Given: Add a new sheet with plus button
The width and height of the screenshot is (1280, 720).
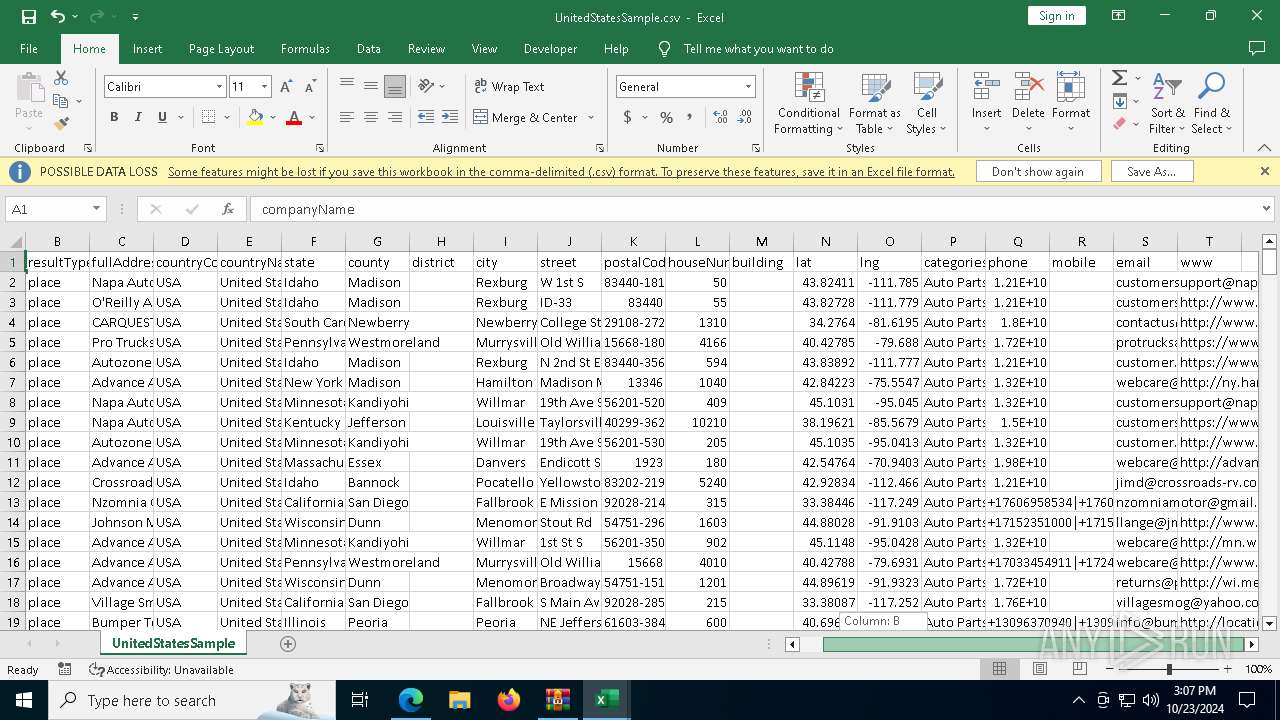Looking at the screenshot, I should [x=288, y=644].
